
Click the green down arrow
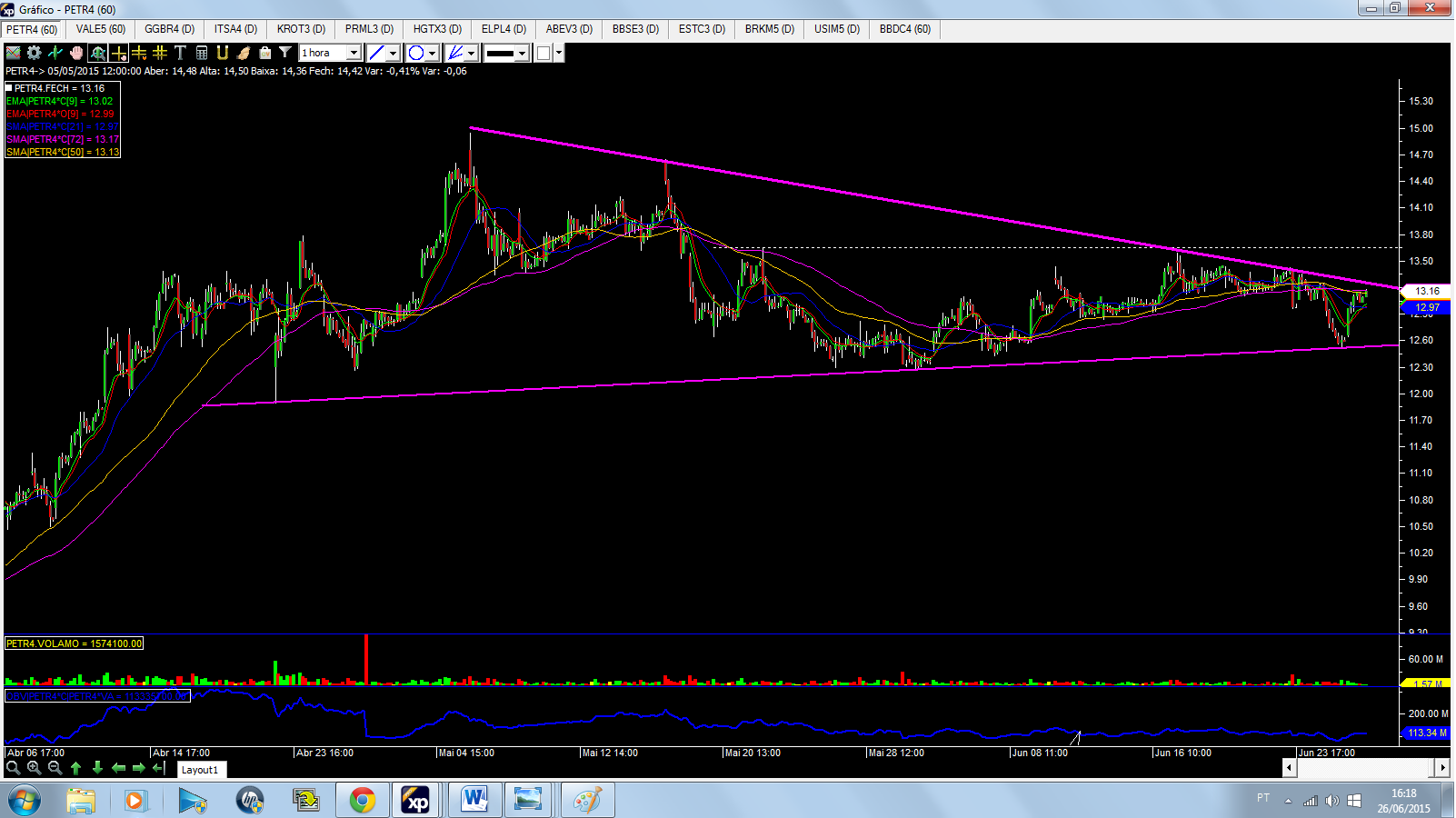point(97,768)
